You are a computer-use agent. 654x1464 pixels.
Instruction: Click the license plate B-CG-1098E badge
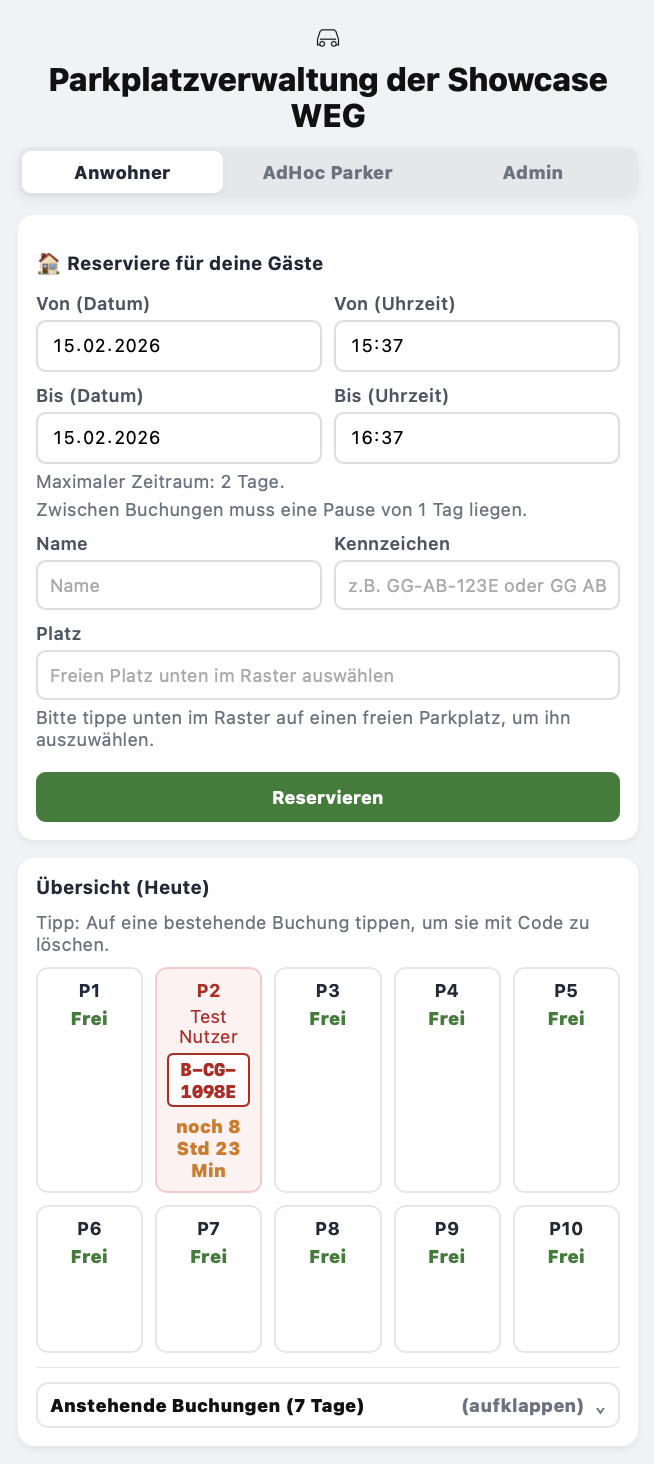(x=208, y=1080)
